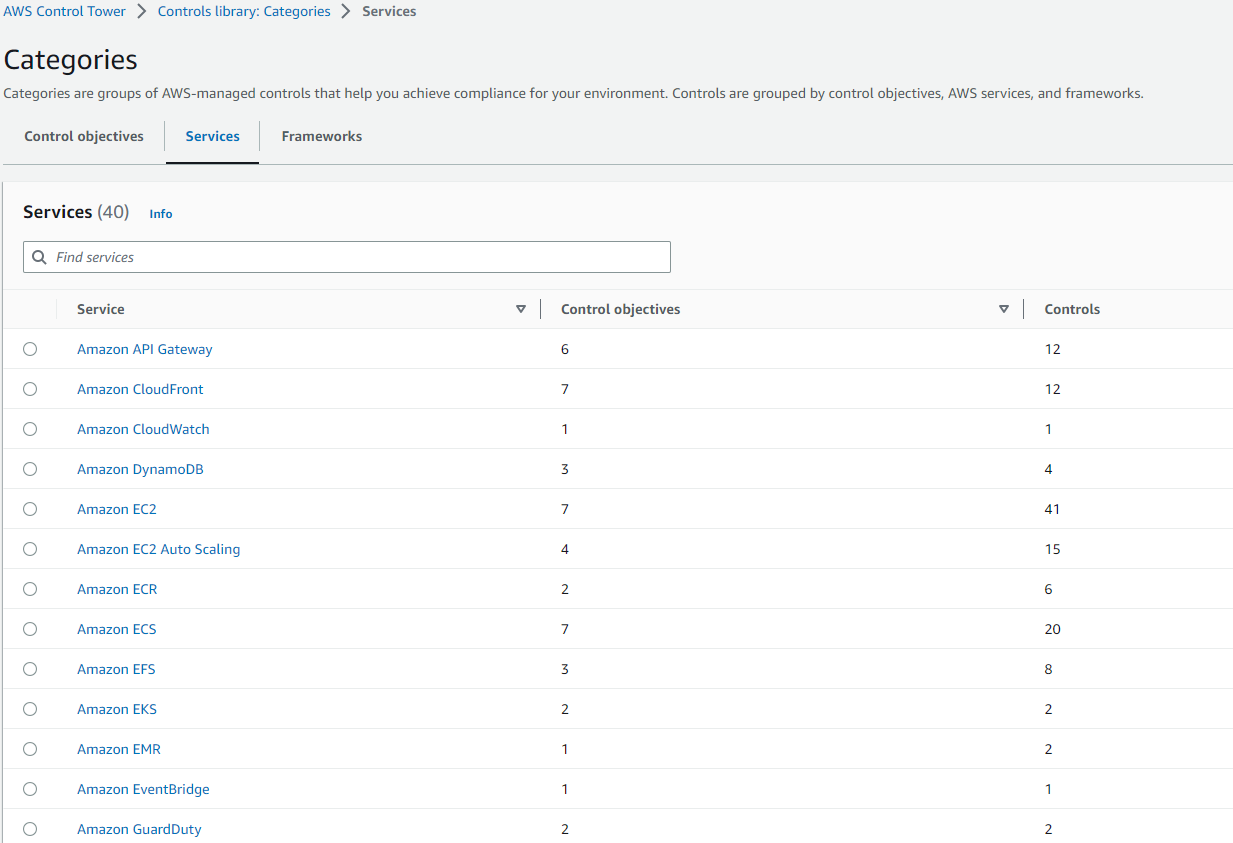The width and height of the screenshot is (1233, 843).
Task: Focus the Find services search field
Action: point(347,257)
